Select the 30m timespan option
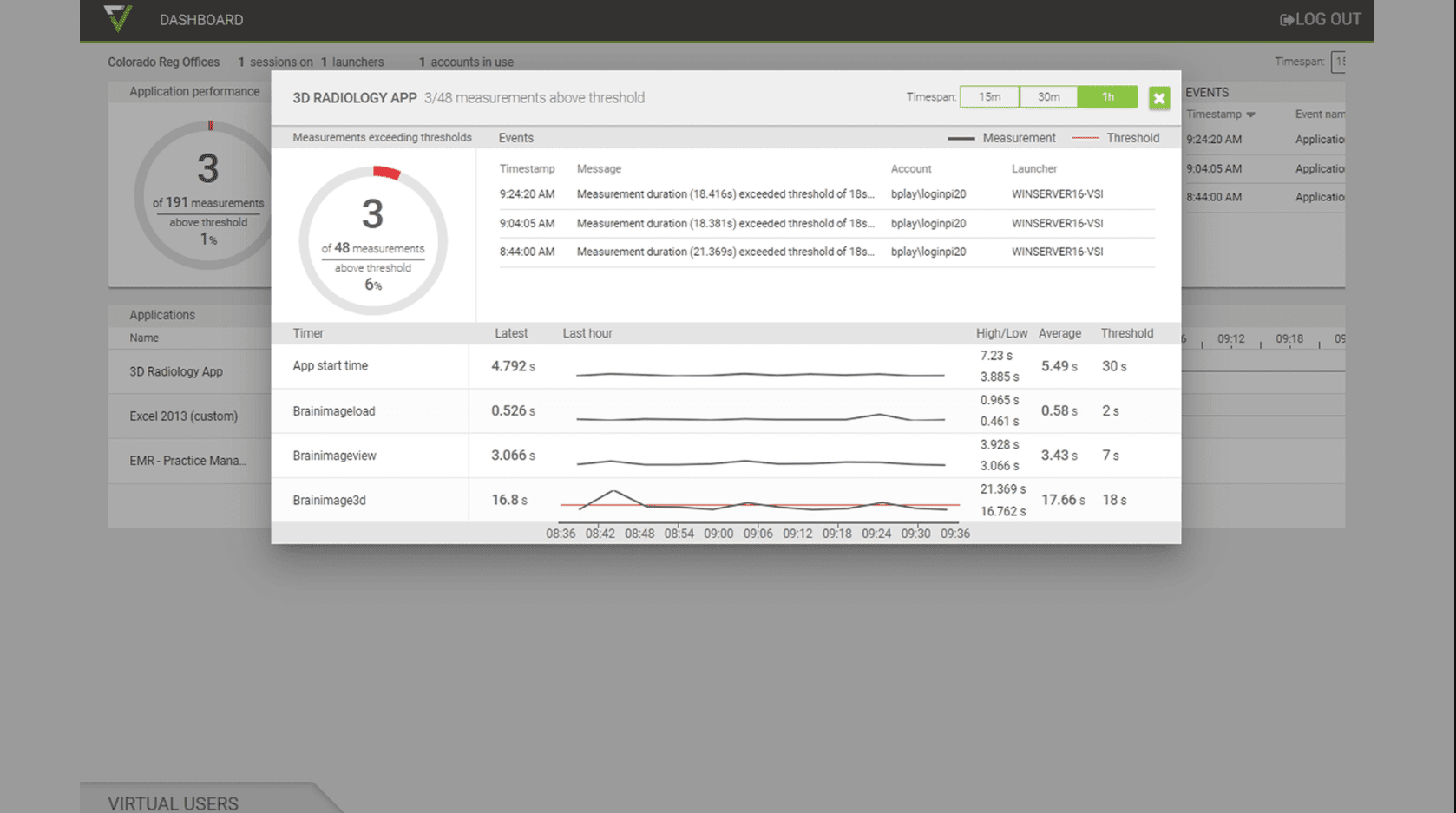 [x=1048, y=97]
